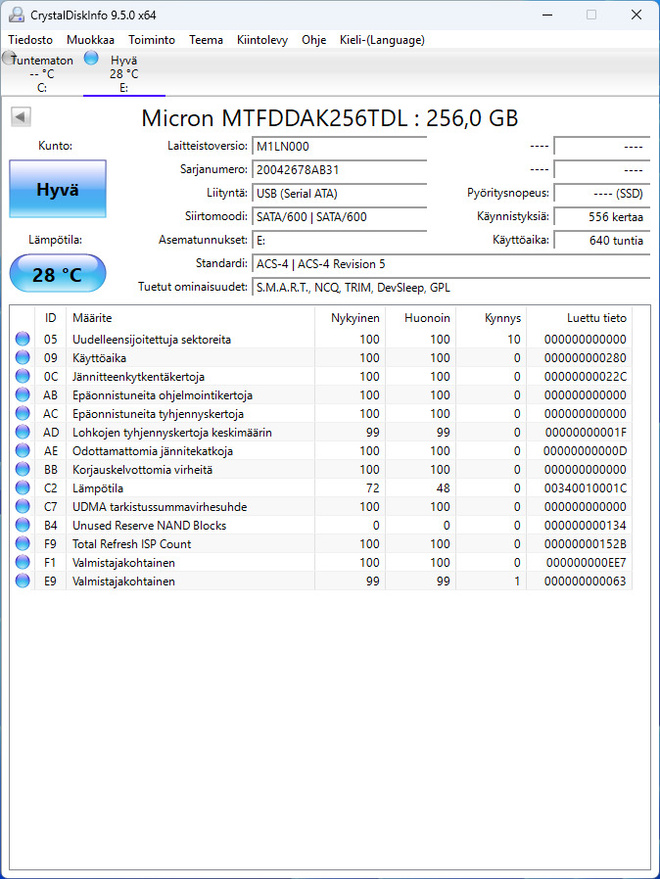Open the Ohje menu
660x879 pixels.
(313, 40)
